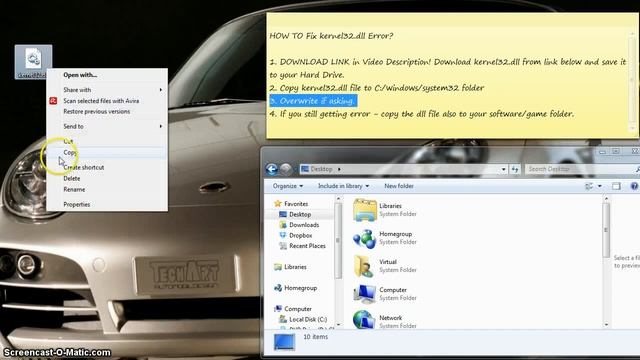
Task: Select the Virtual folder icon
Action: tap(363, 266)
